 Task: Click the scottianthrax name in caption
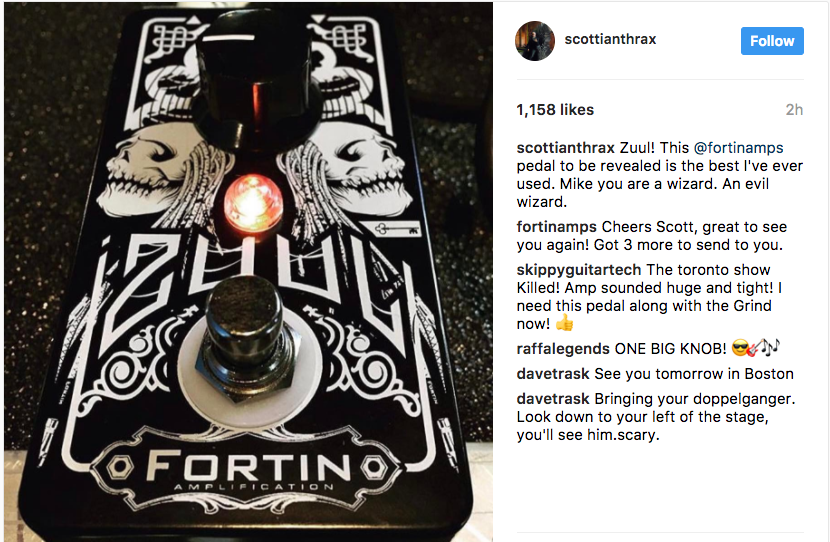(x=565, y=148)
